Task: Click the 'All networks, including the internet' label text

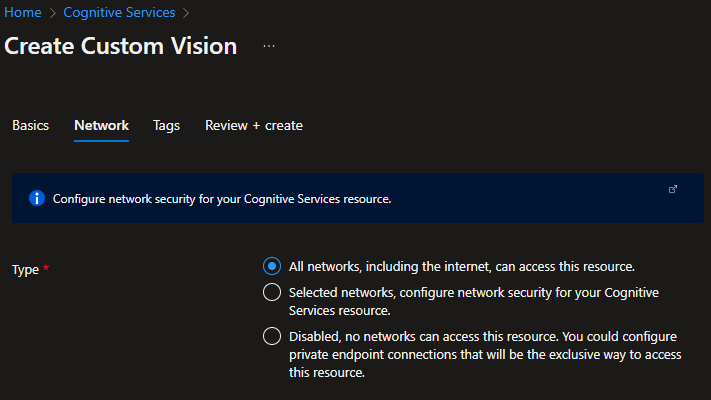Action: [461, 267]
